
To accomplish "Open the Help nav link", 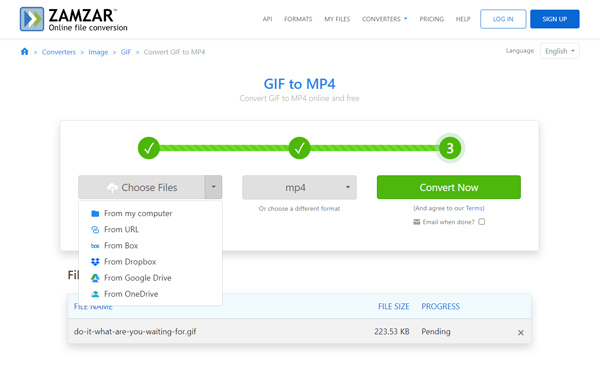I will 463,19.
